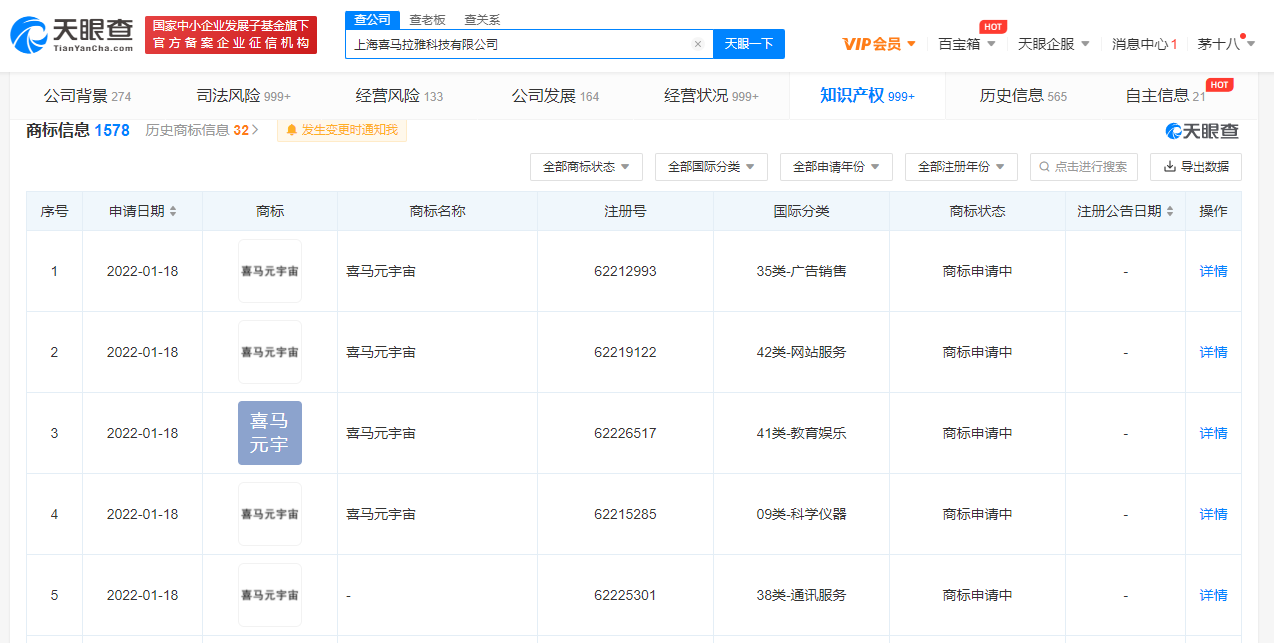This screenshot has width=1274, height=643.
Task: Clear the company search box text
Action: [697, 44]
